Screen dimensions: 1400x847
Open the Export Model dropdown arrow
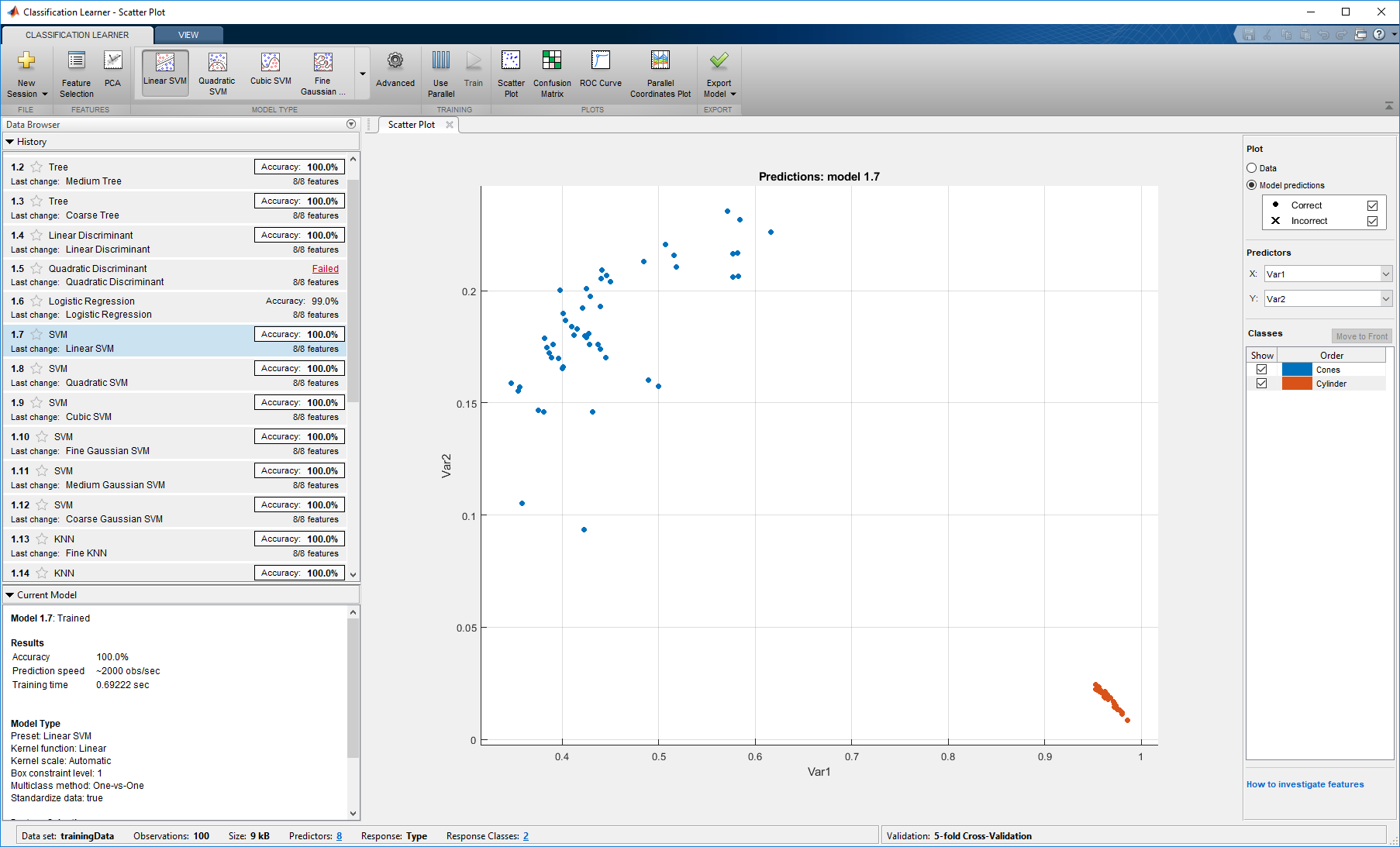click(733, 95)
